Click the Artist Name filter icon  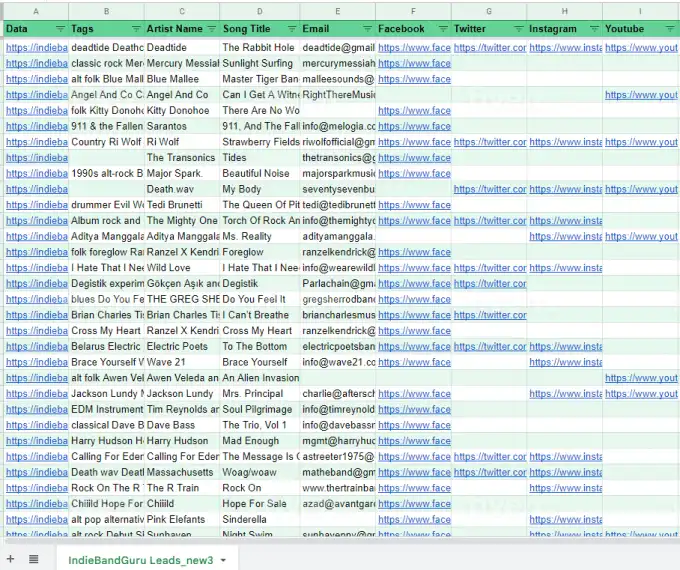(x=210, y=29)
